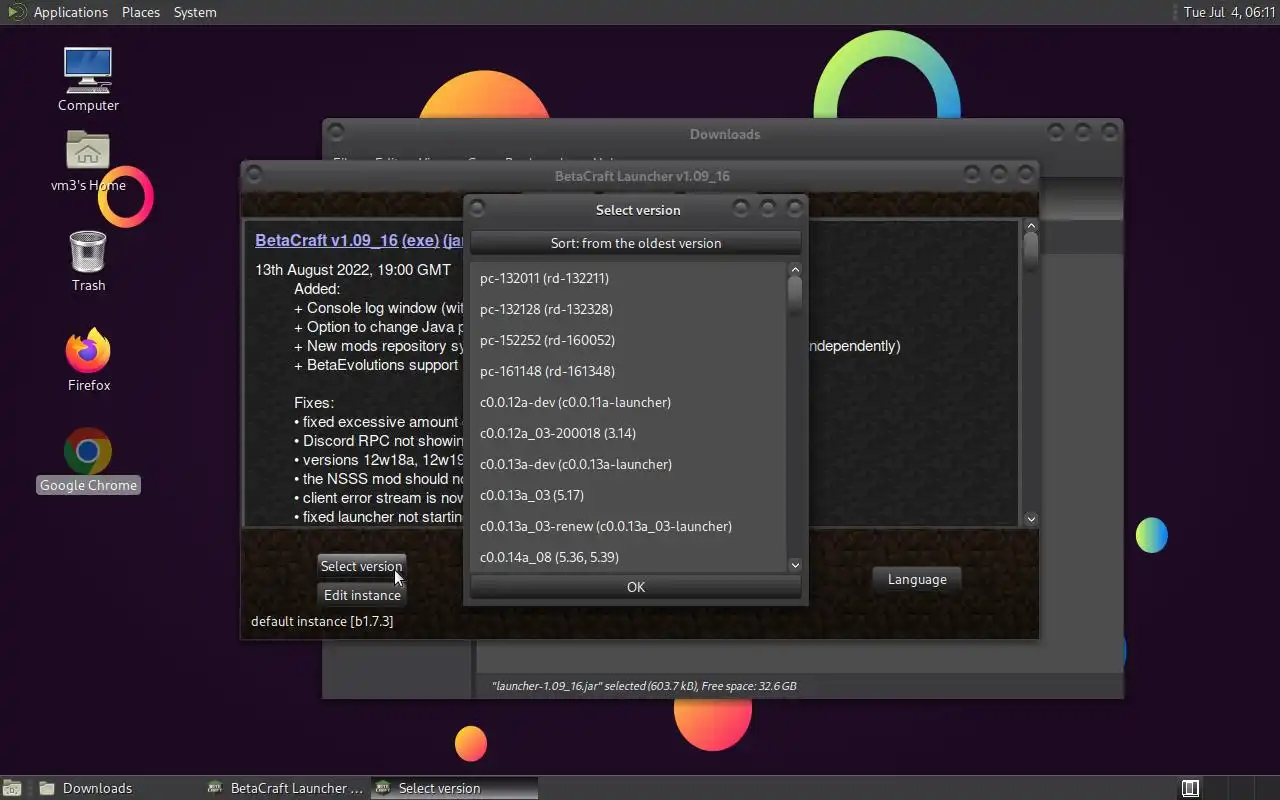1280x800 pixels.
Task: Click the workspace switcher icon in bottom panel
Action: click(1190, 788)
